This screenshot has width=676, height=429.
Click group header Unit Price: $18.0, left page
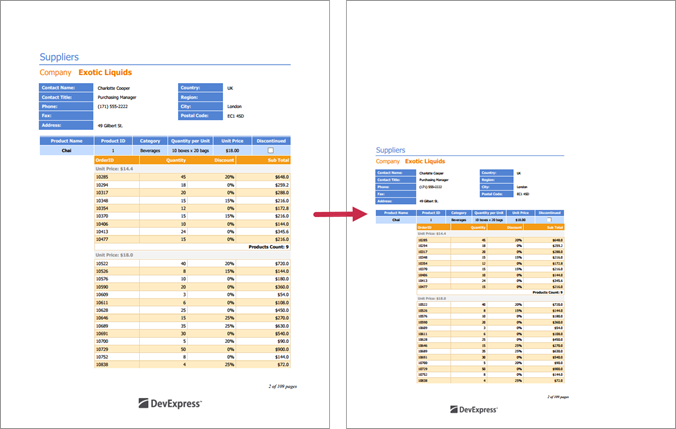114,255
